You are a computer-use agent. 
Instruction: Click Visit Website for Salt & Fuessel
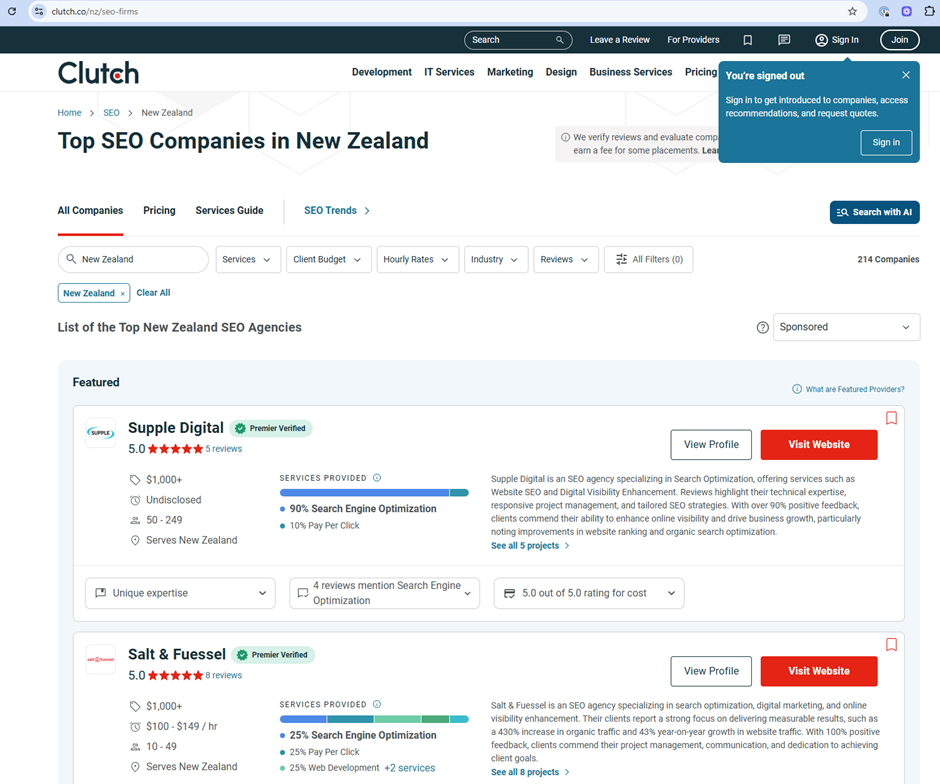[x=819, y=671]
